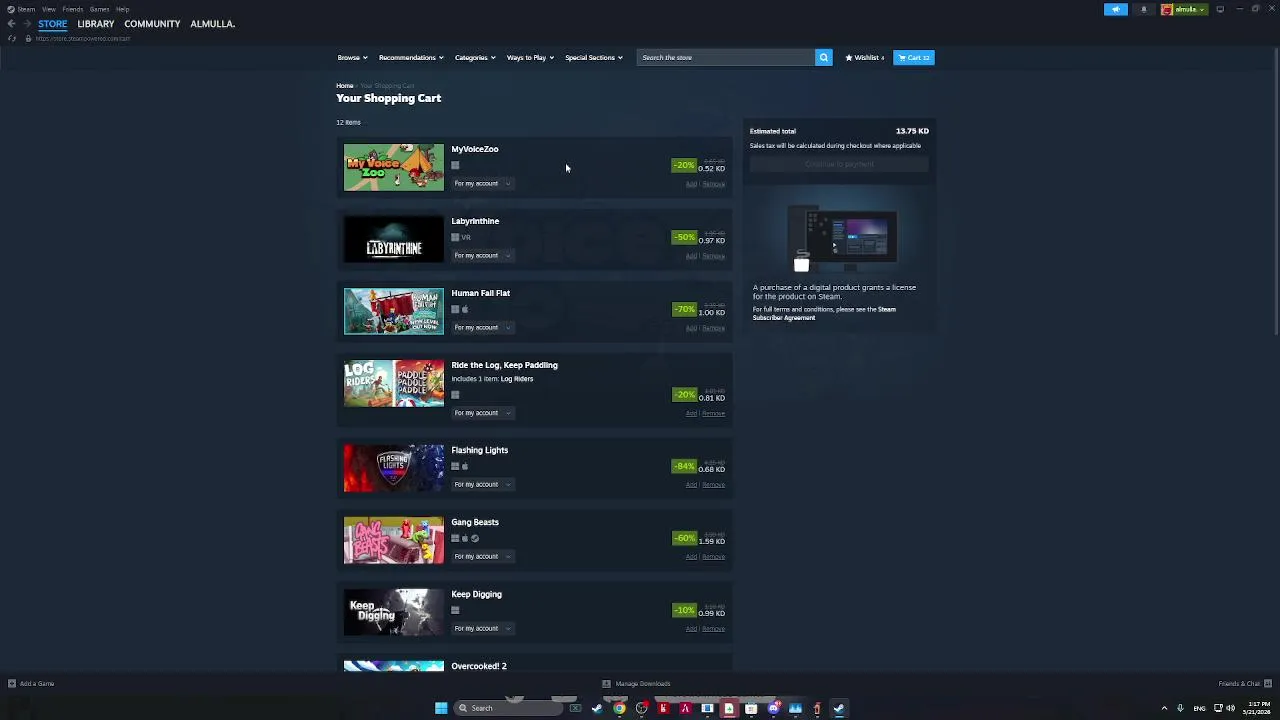
Task: Click the taskbar volume icon
Action: click(x=1232, y=708)
